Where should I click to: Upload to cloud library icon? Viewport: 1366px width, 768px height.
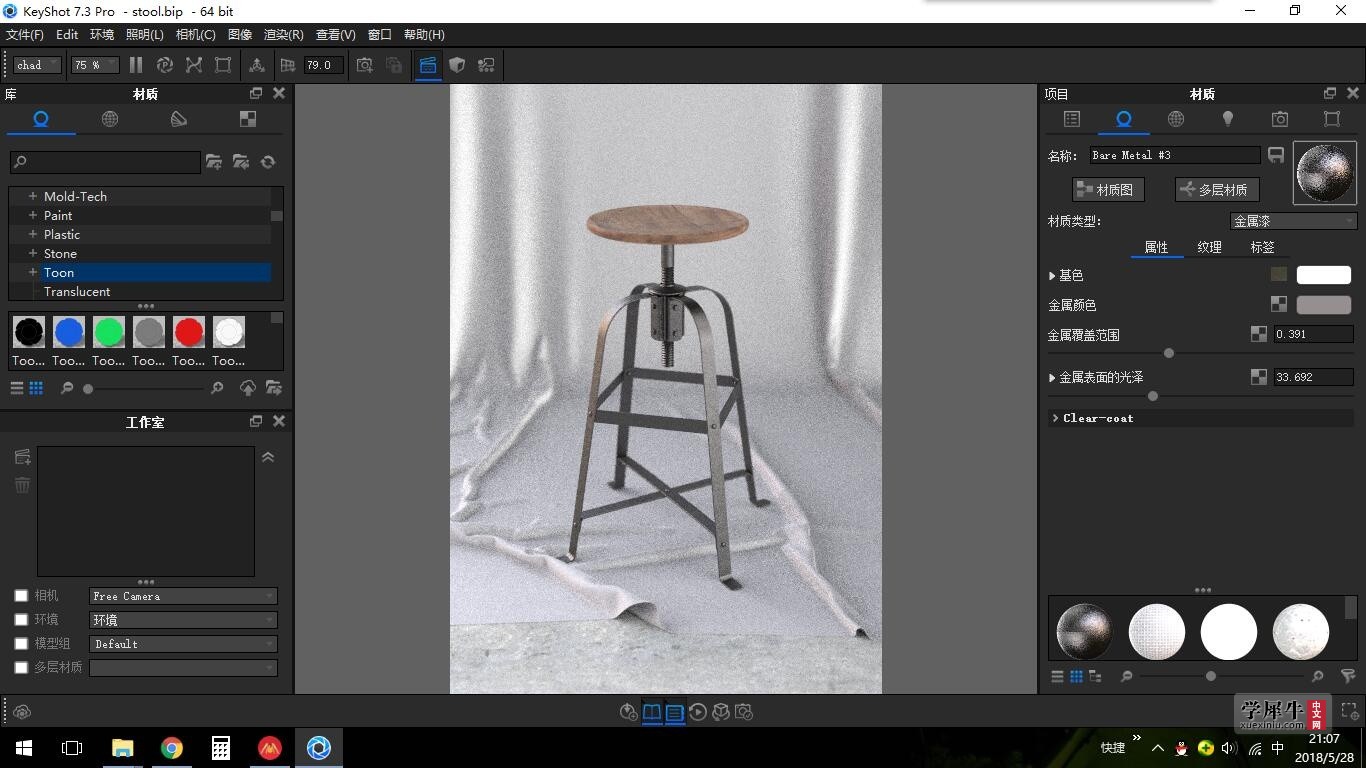click(248, 388)
